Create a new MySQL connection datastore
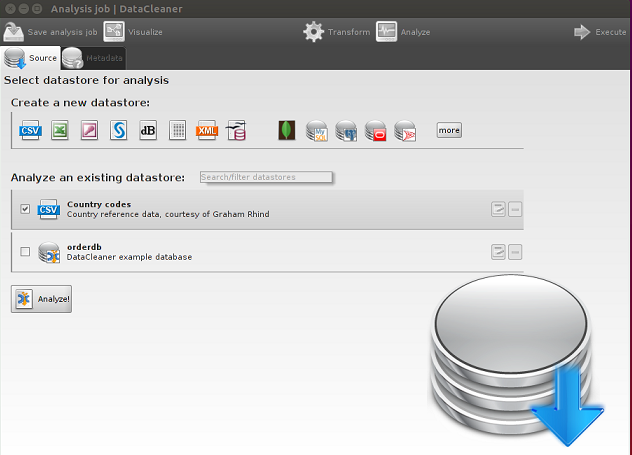Viewport: 632px width, 455px height. coord(316,131)
